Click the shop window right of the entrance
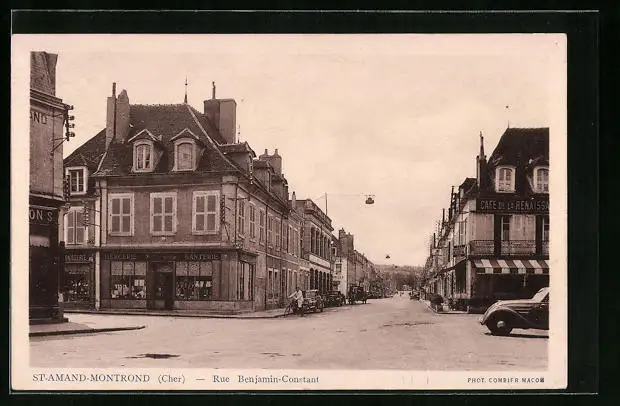 click(x=194, y=281)
